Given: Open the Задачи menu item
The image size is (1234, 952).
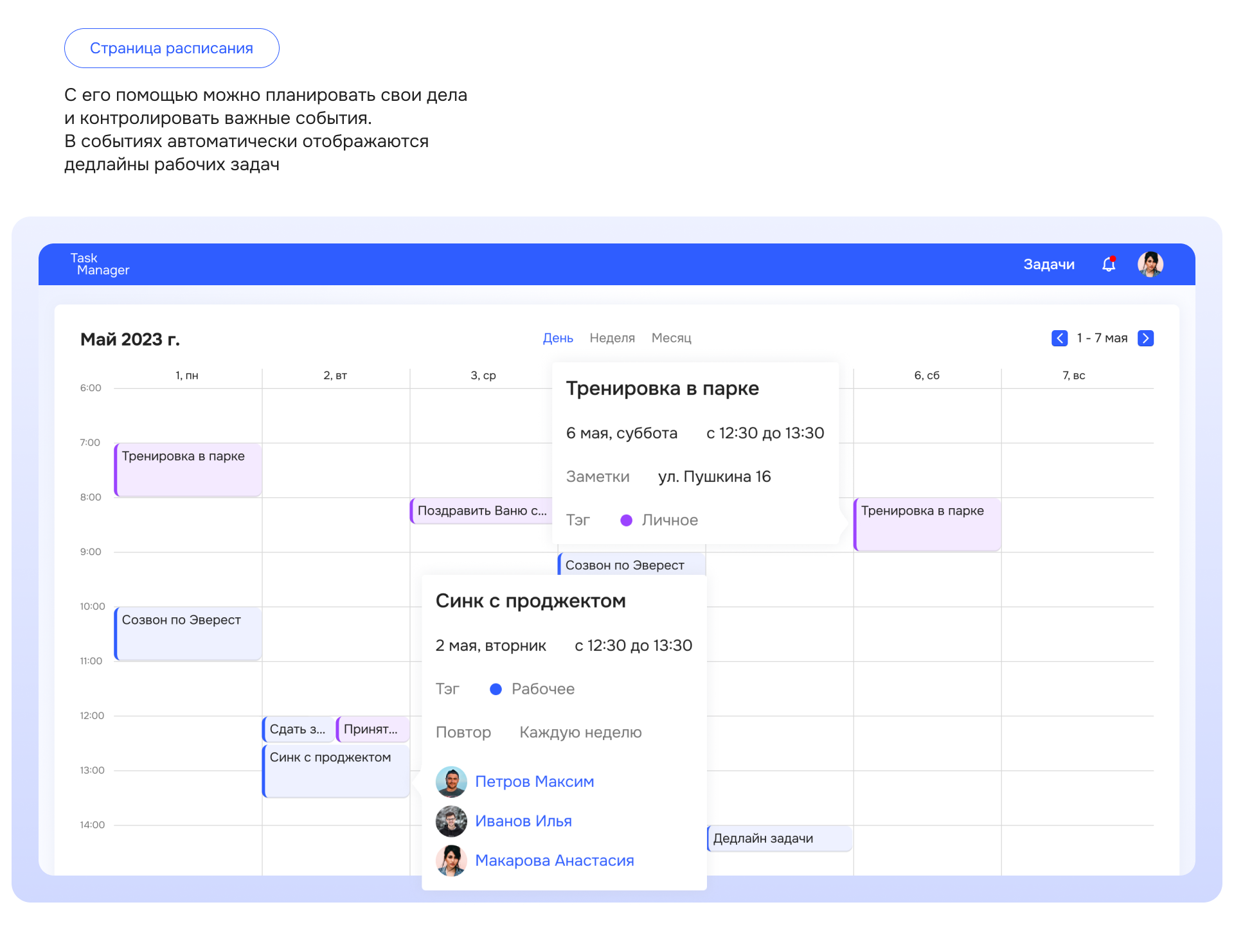Looking at the screenshot, I should pyautogui.click(x=1048, y=264).
